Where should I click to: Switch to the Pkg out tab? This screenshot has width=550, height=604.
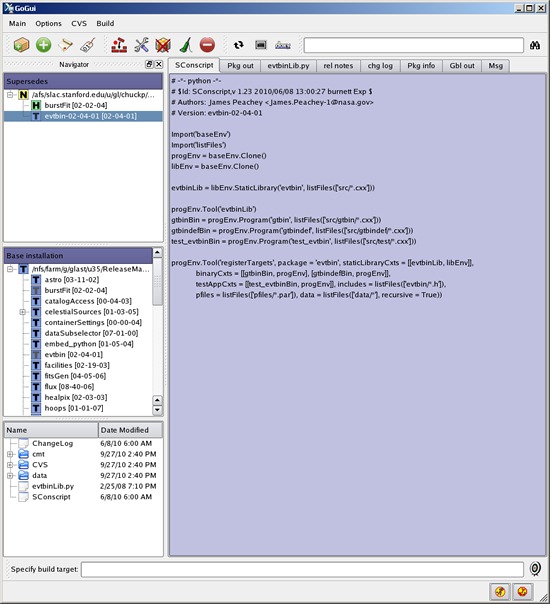[240, 66]
